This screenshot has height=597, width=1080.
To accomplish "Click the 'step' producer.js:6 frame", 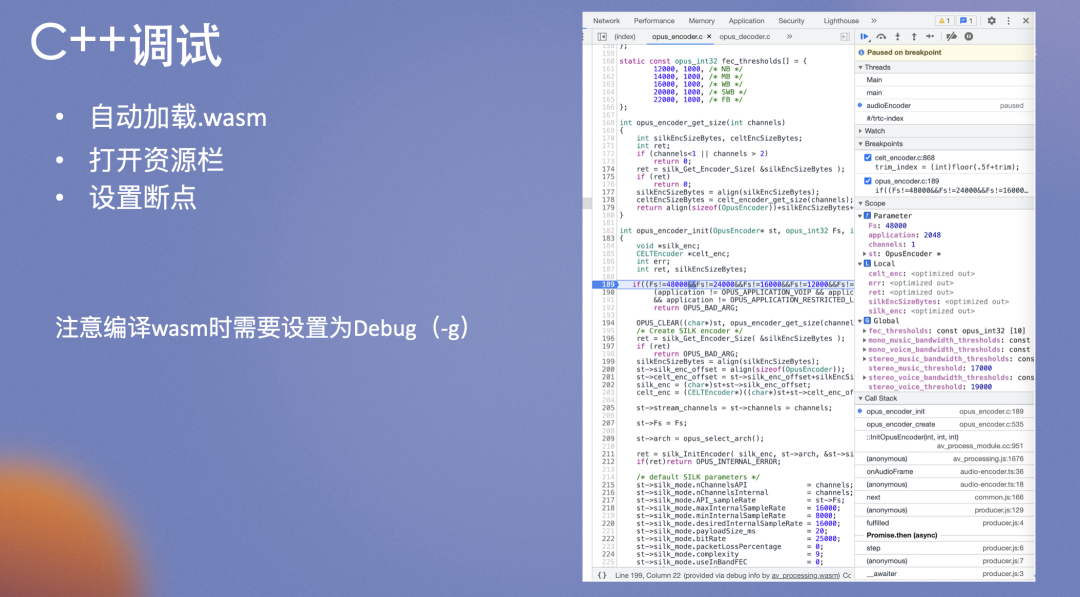I will tap(944, 548).
